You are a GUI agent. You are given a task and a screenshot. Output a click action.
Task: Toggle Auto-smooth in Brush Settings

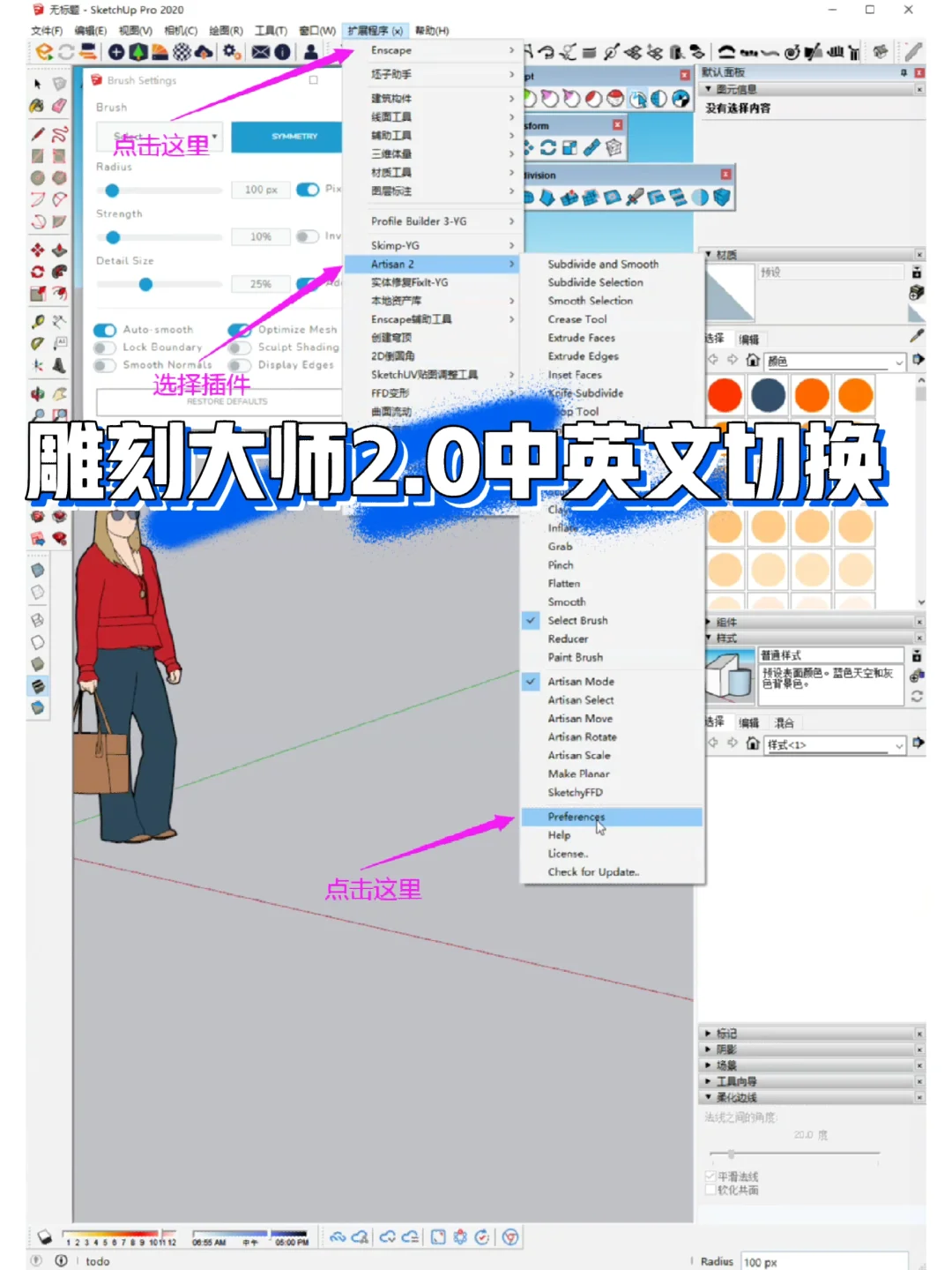click(x=105, y=329)
